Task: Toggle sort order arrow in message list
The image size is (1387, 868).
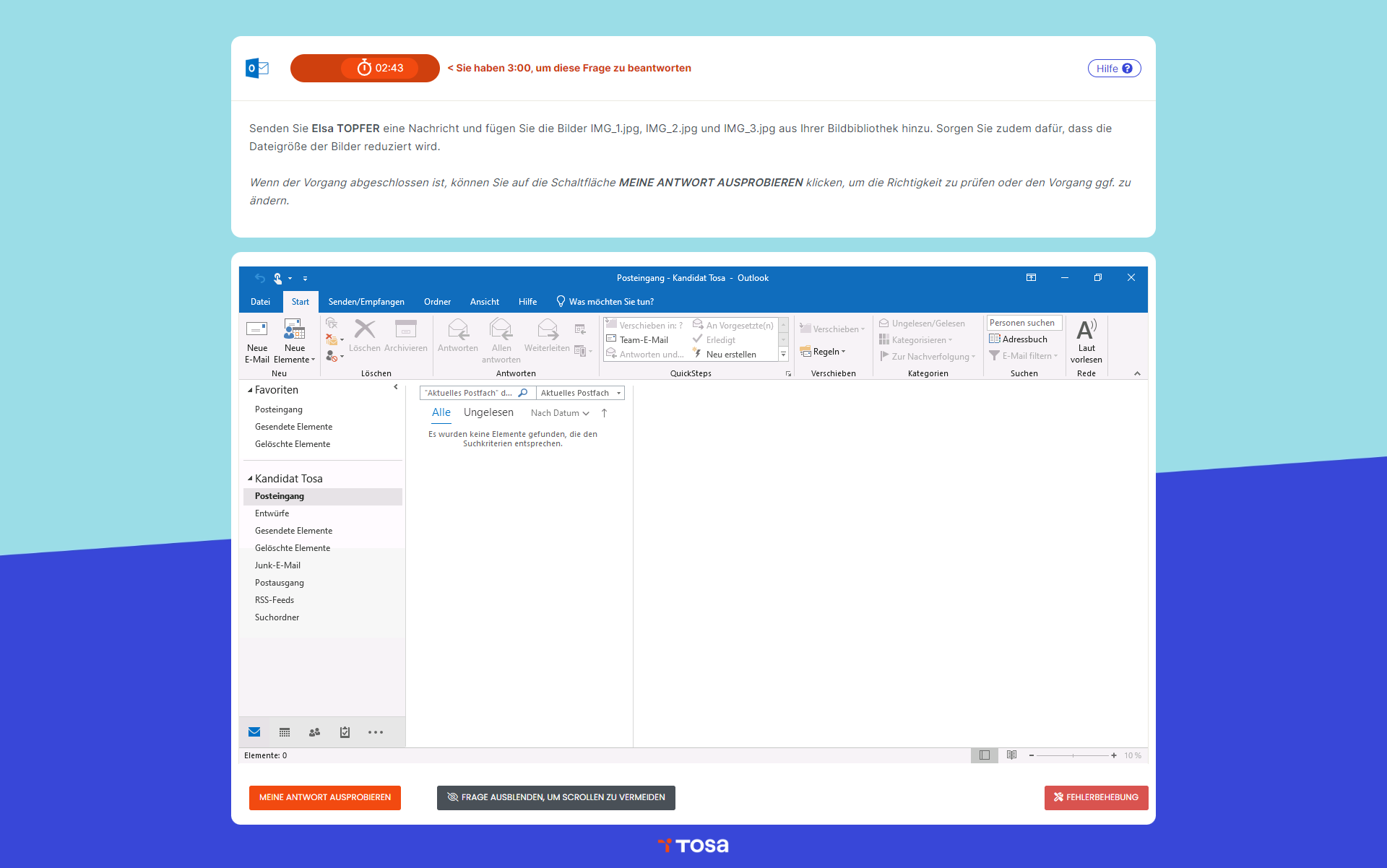Action: 604,413
